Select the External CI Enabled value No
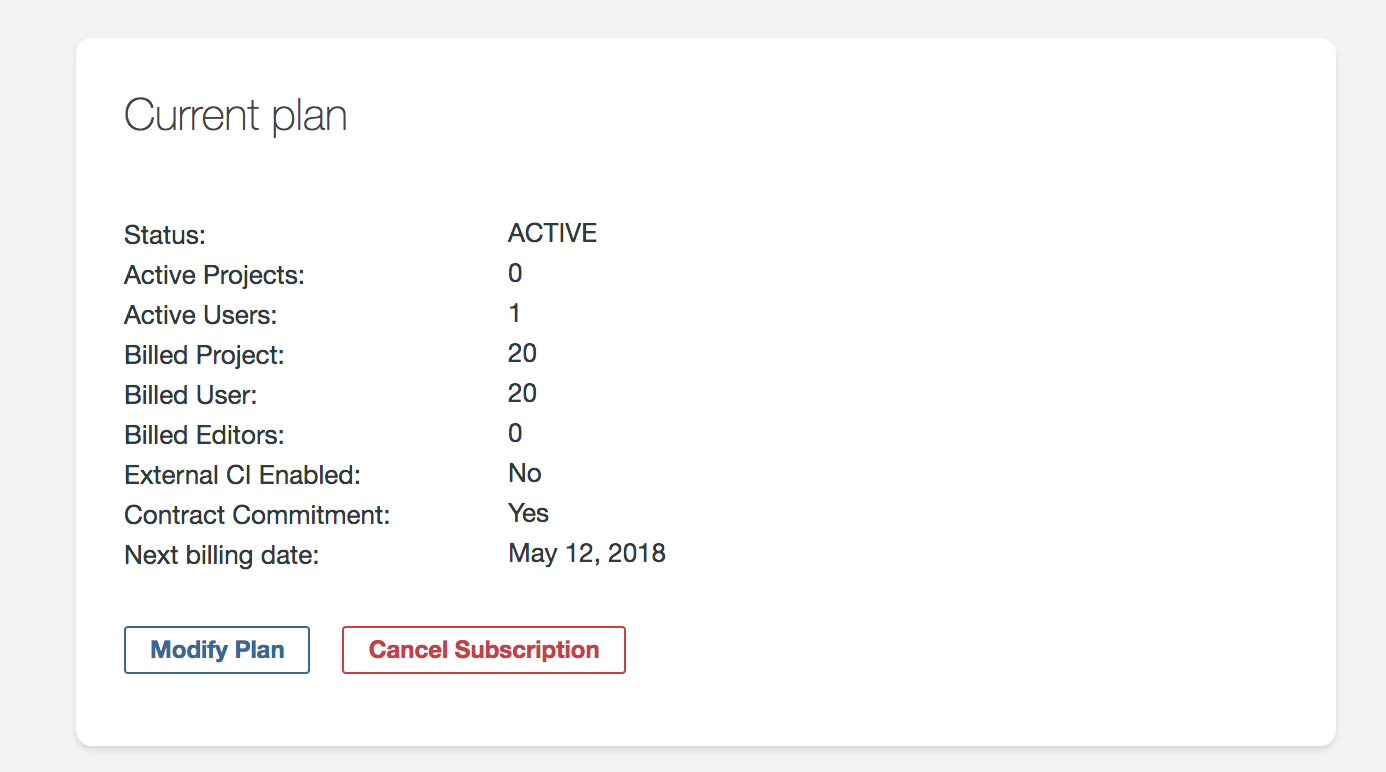 click(x=525, y=474)
